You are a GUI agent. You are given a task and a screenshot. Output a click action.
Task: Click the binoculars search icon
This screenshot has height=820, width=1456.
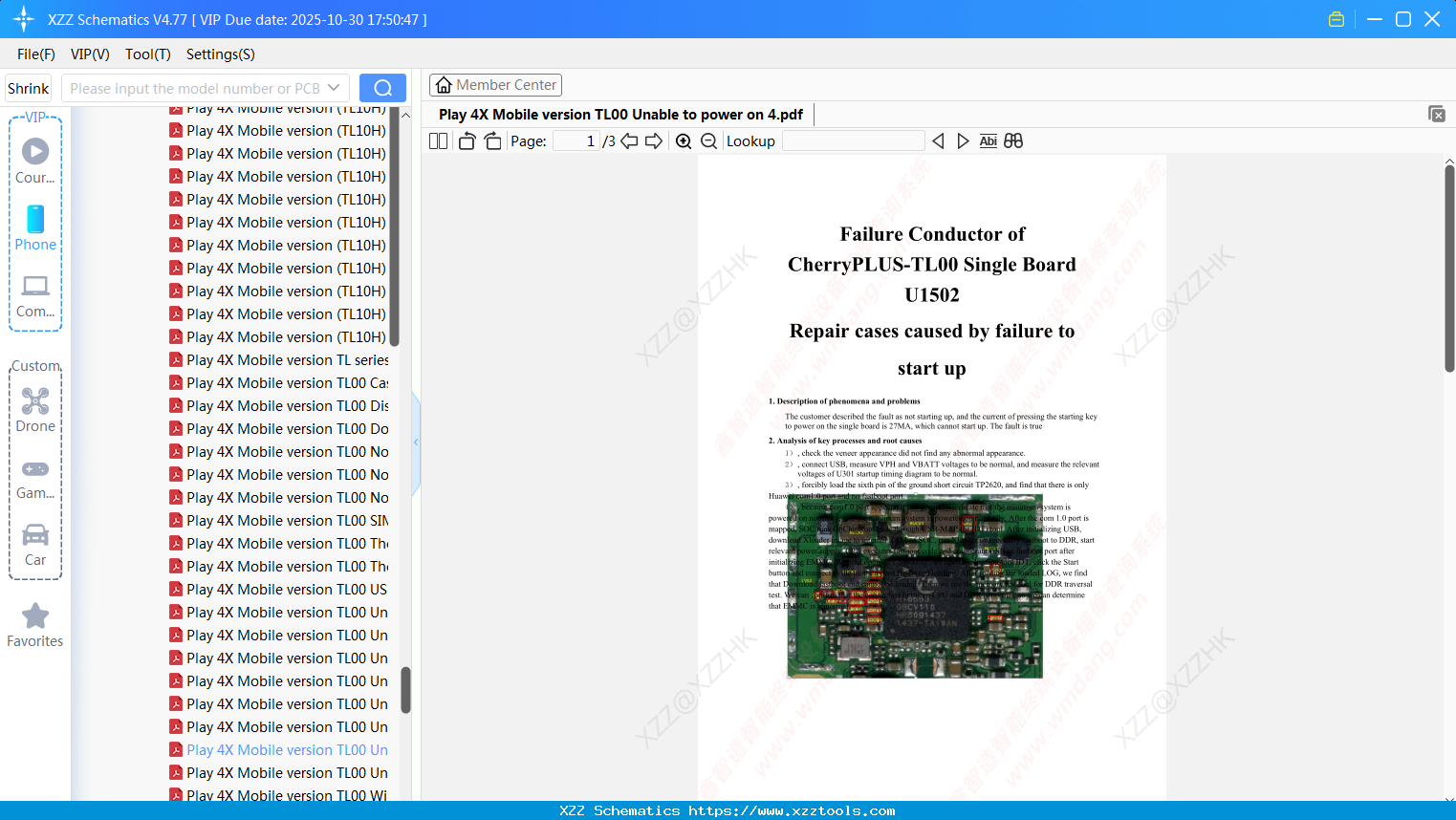1013,141
